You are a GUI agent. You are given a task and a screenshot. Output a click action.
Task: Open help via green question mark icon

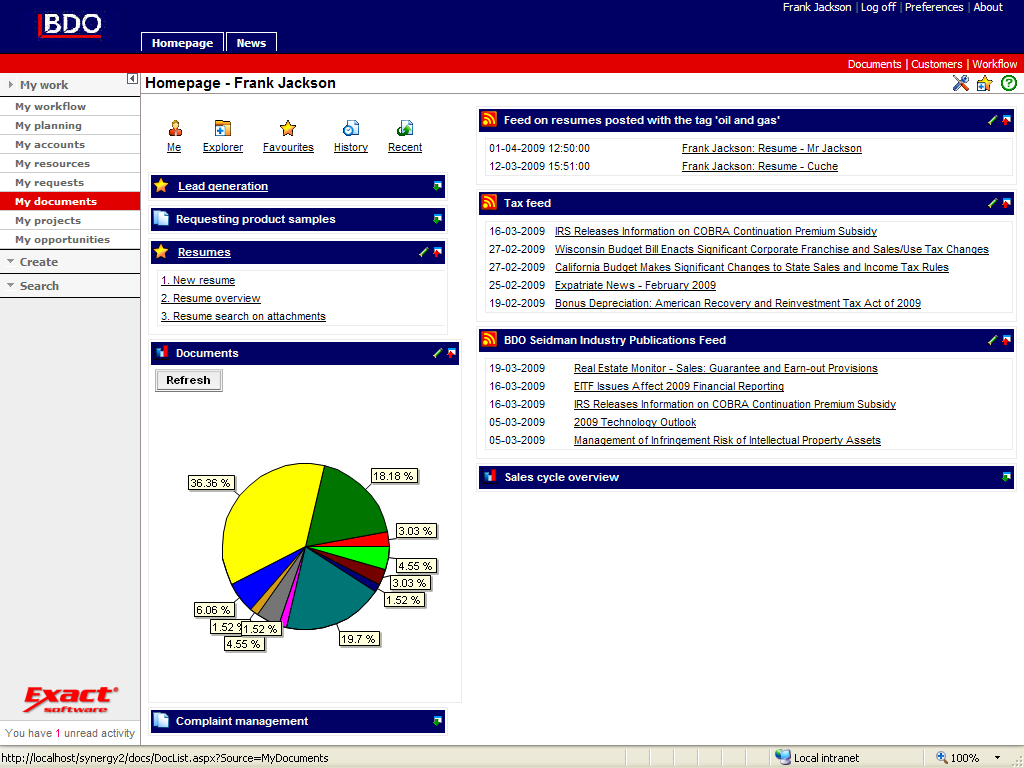coord(1009,83)
